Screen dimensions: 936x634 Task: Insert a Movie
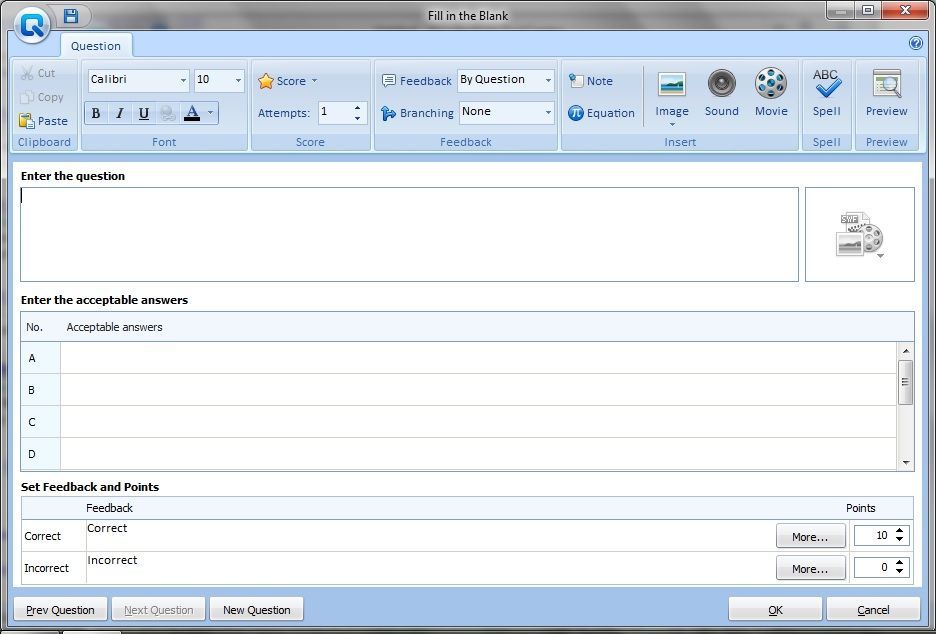[771, 95]
